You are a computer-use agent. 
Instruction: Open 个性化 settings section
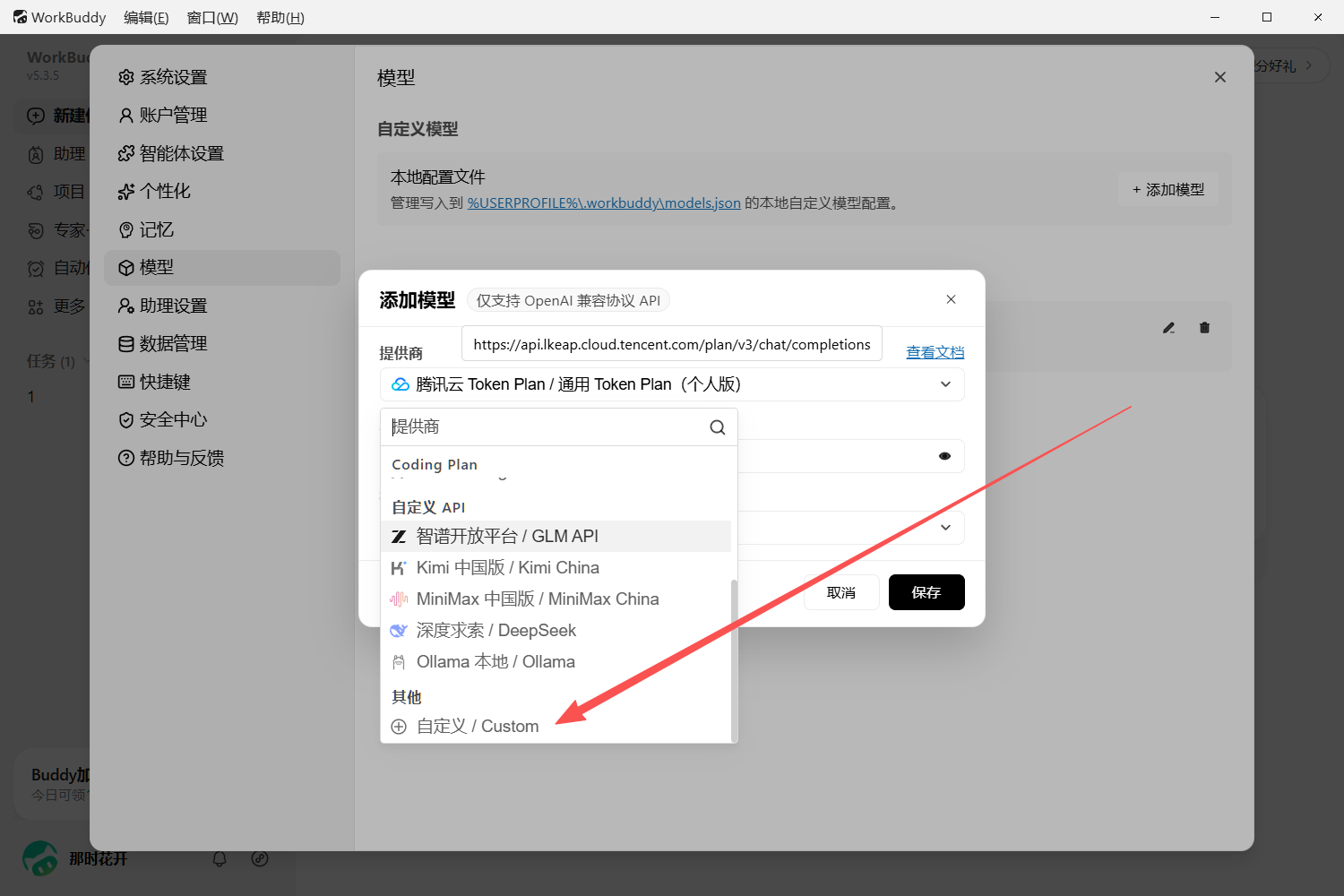[x=222, y=191]
